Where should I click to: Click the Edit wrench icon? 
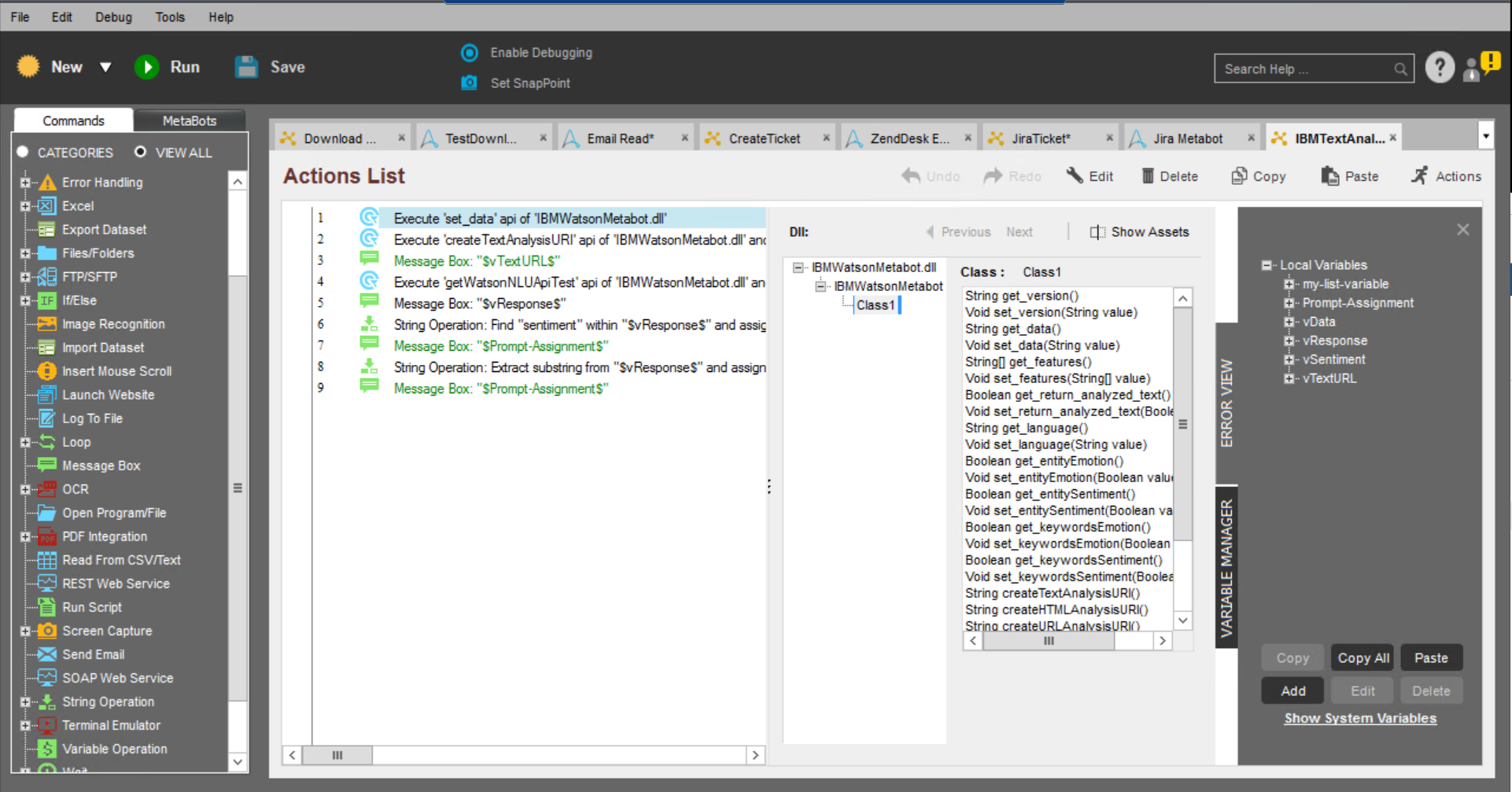[x=1075, y=175]
